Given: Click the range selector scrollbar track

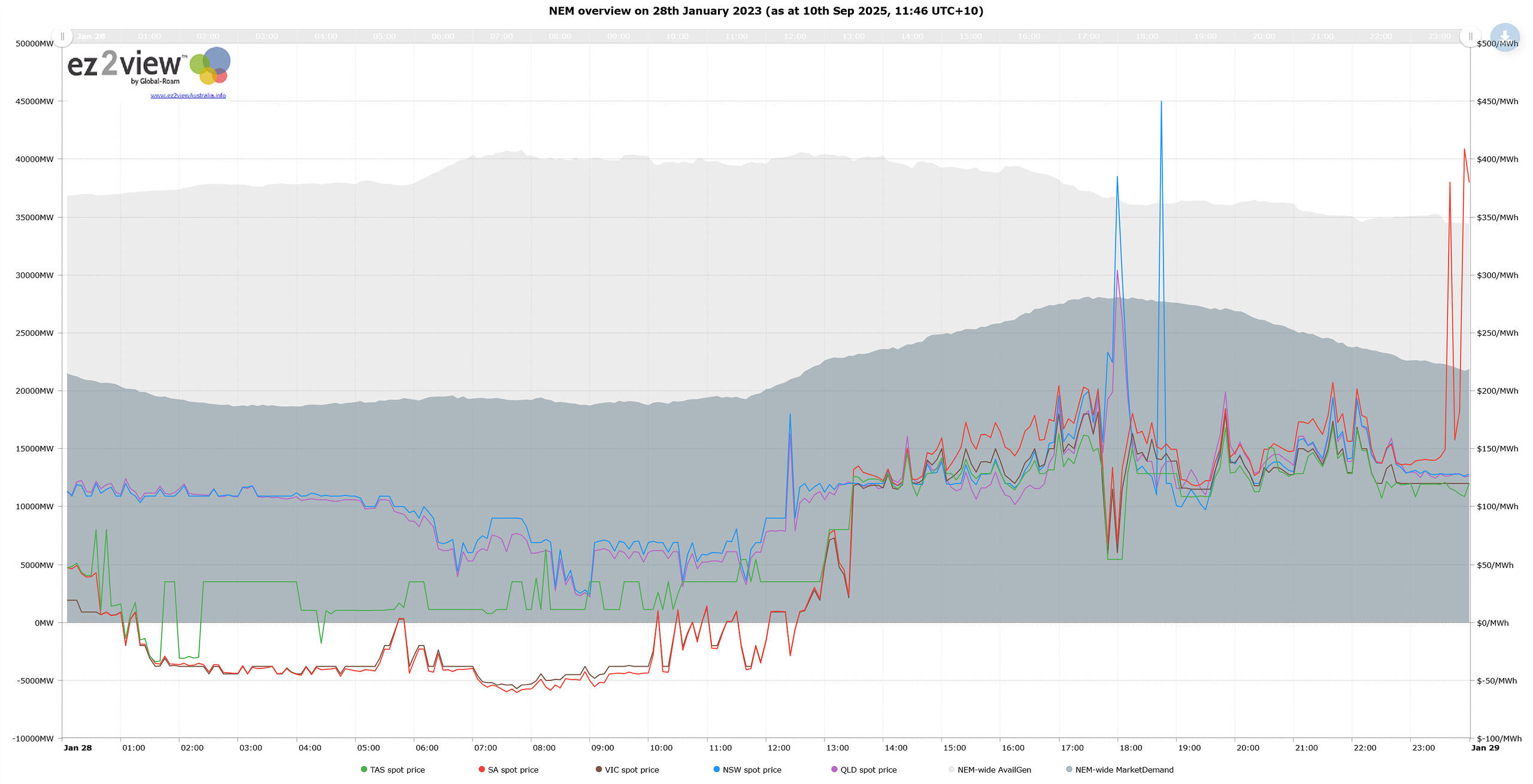Looking at the screenshot, I should click(x=766, y=37).
